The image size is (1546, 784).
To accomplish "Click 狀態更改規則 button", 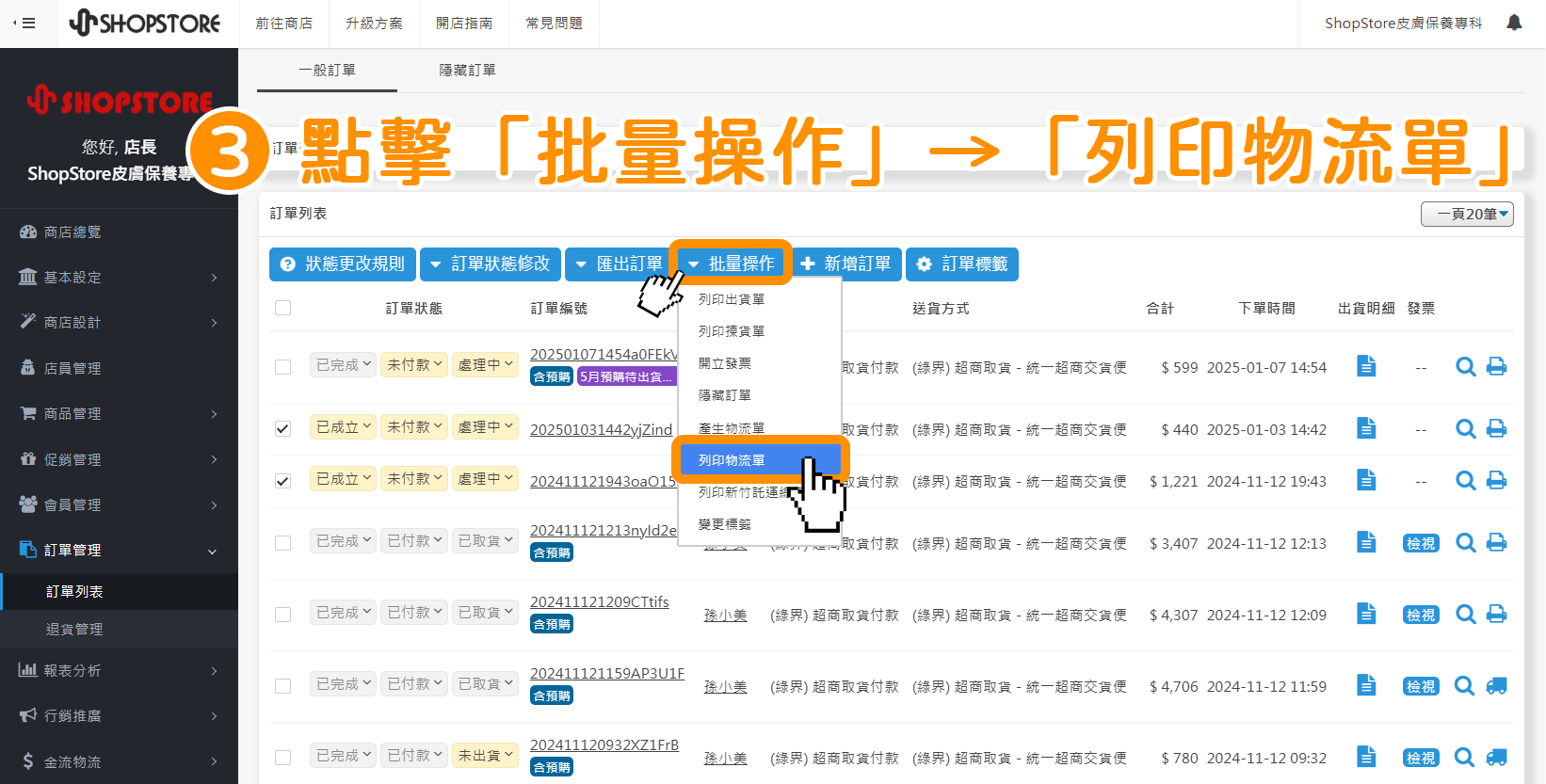I will coord(343,264).
